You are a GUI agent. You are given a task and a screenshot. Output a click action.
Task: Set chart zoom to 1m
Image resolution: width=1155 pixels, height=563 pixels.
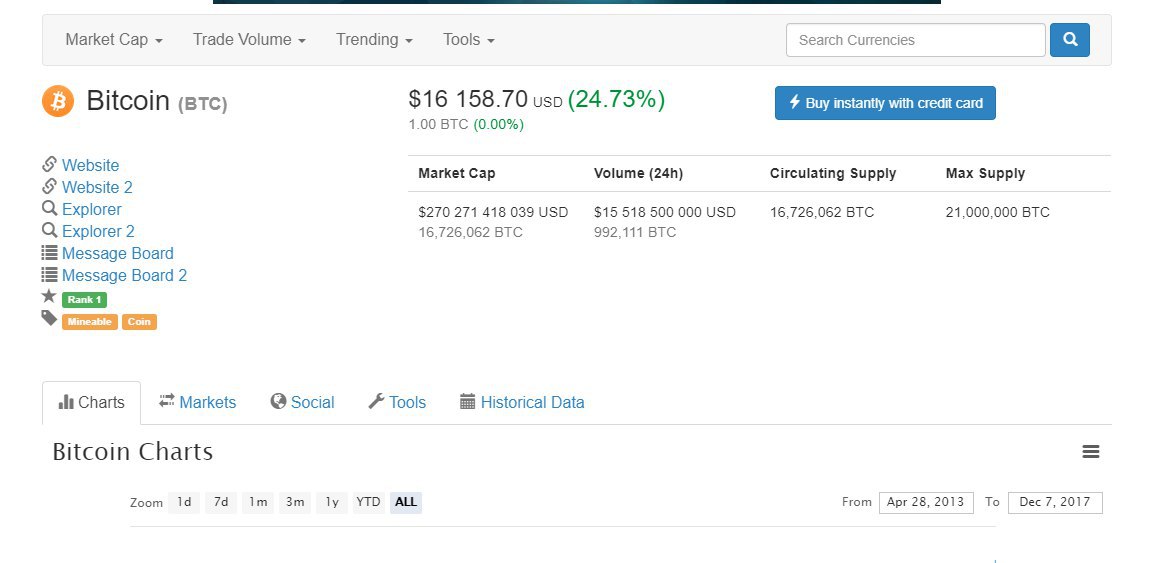click(258, 503)
